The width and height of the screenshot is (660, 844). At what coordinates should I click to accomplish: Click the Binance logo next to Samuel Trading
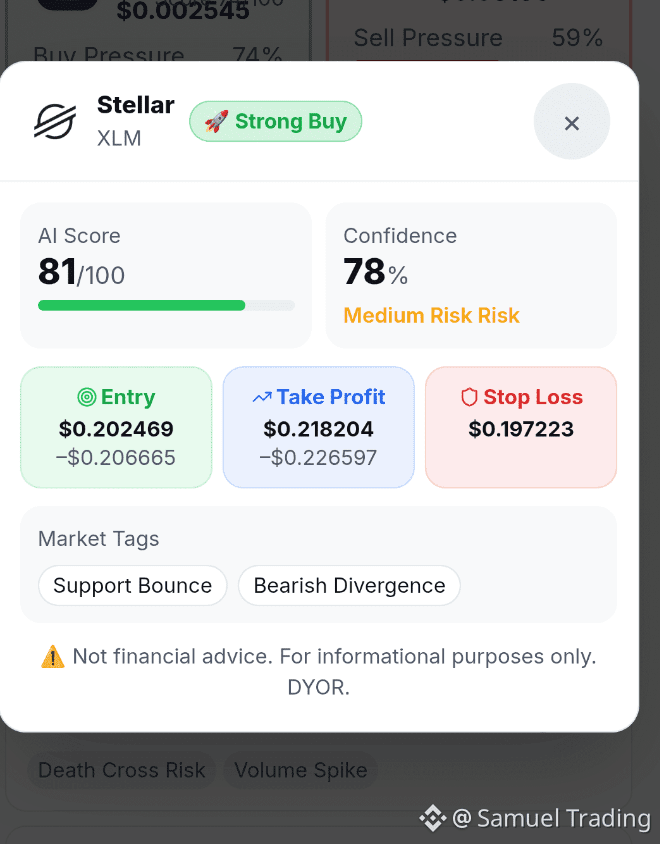[x=433, y=818]
